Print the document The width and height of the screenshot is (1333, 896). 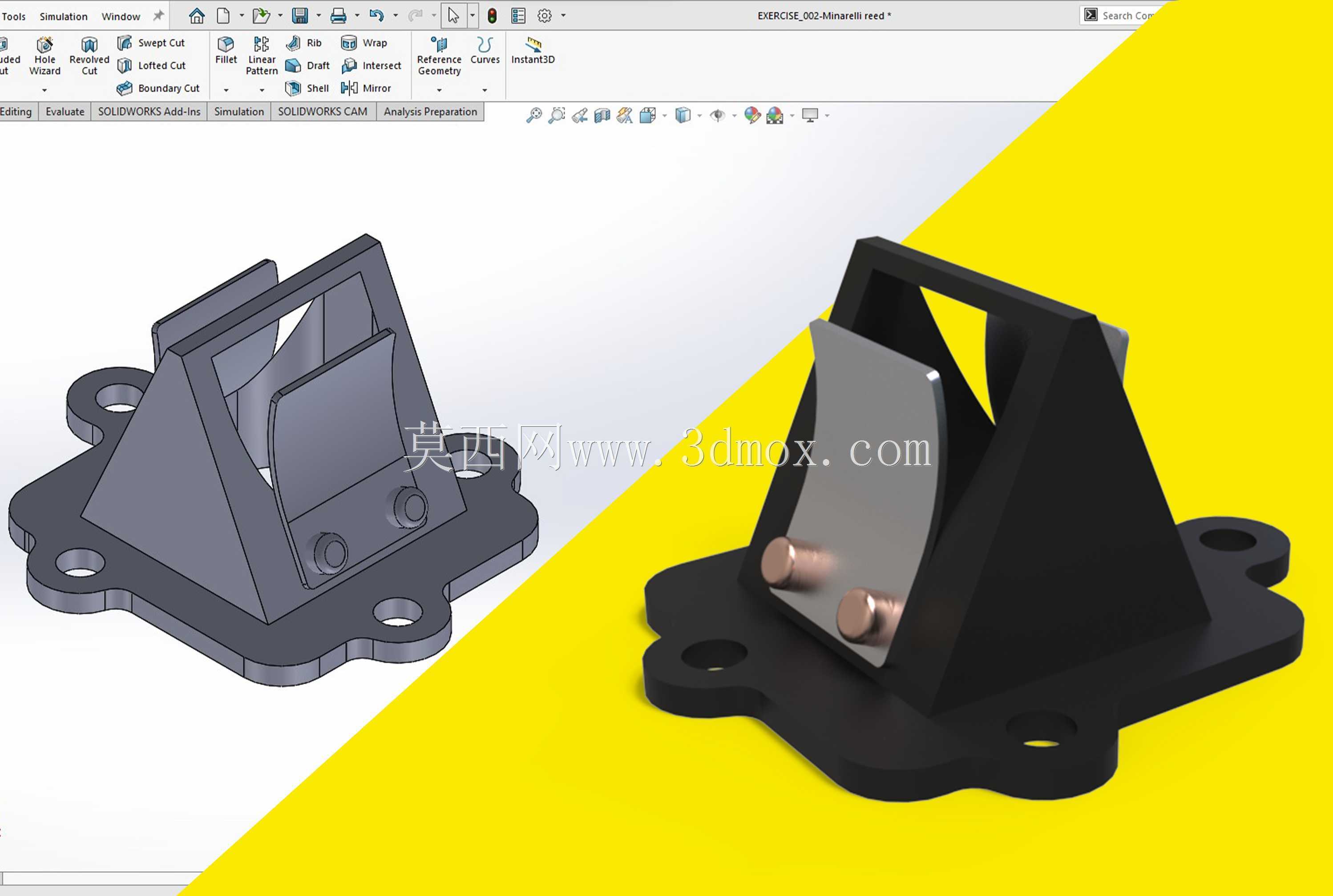point(338,16)
